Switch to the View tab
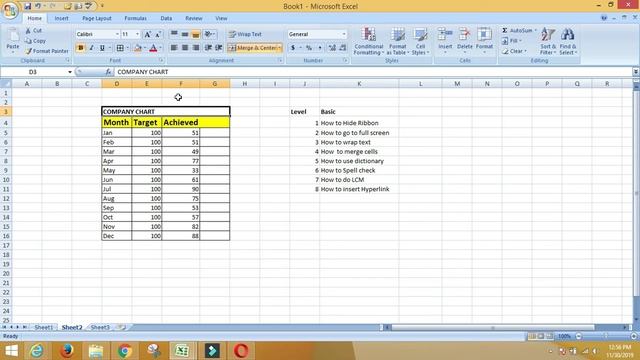The height and width of the screenshot is (360, 640). click(221, 18)
